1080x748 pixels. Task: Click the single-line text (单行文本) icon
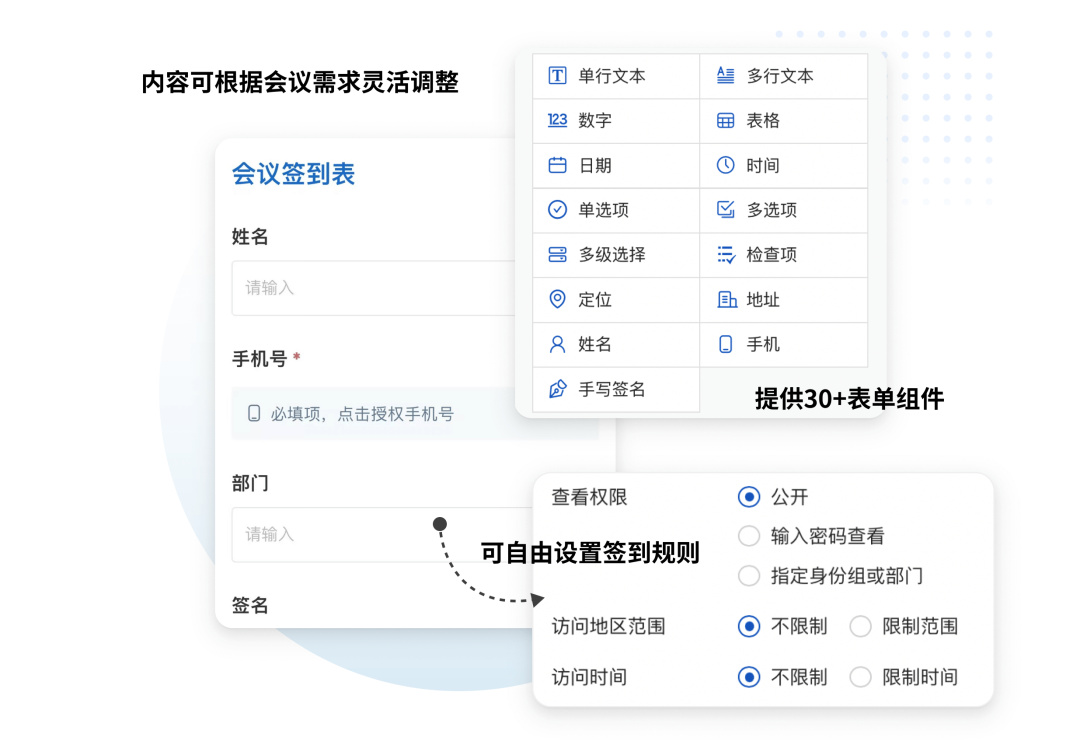pyautogui.click(x=558, y=76)
